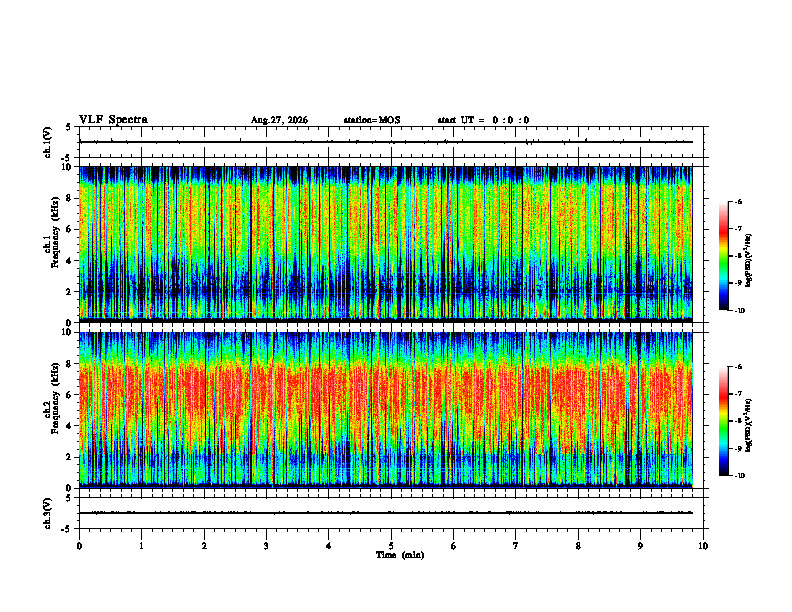Click the "6" kHz tick label of ch.1

[x=69, y=229]
